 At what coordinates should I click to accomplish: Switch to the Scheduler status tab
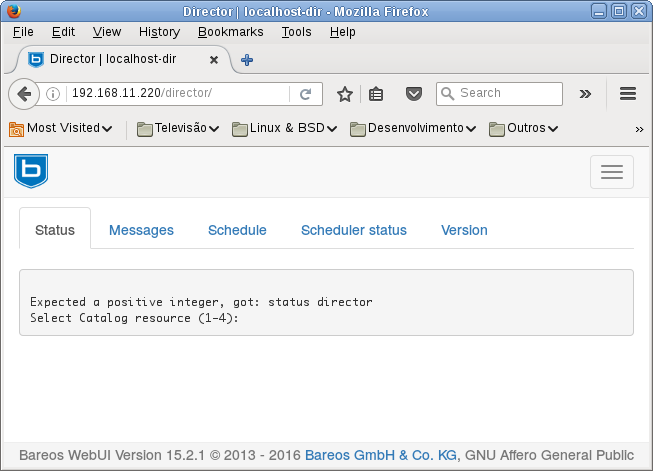tap(353, 230)
